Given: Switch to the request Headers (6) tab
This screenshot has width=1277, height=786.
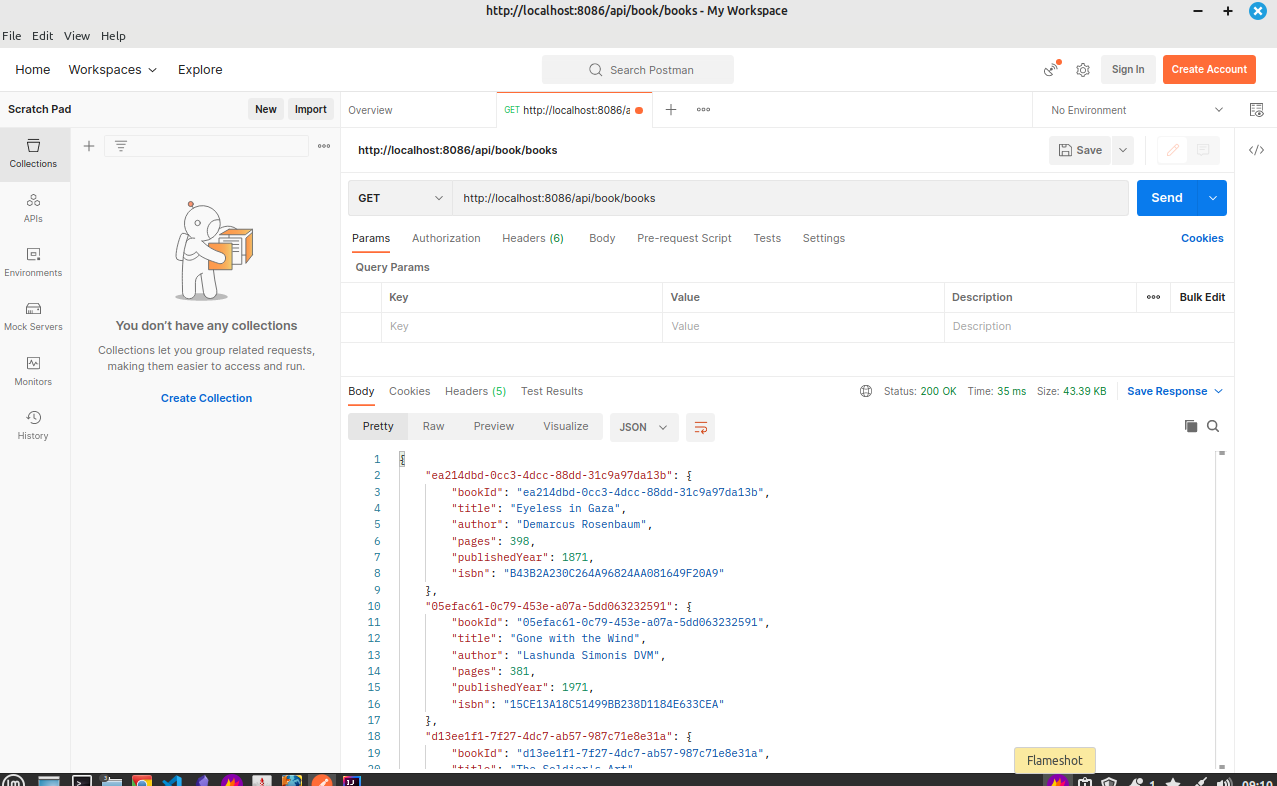Looking at the screenshot, I should point(533,238).
